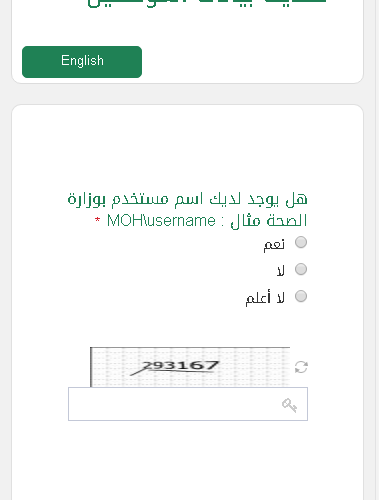Refresh the captcha image

[301, 367]
